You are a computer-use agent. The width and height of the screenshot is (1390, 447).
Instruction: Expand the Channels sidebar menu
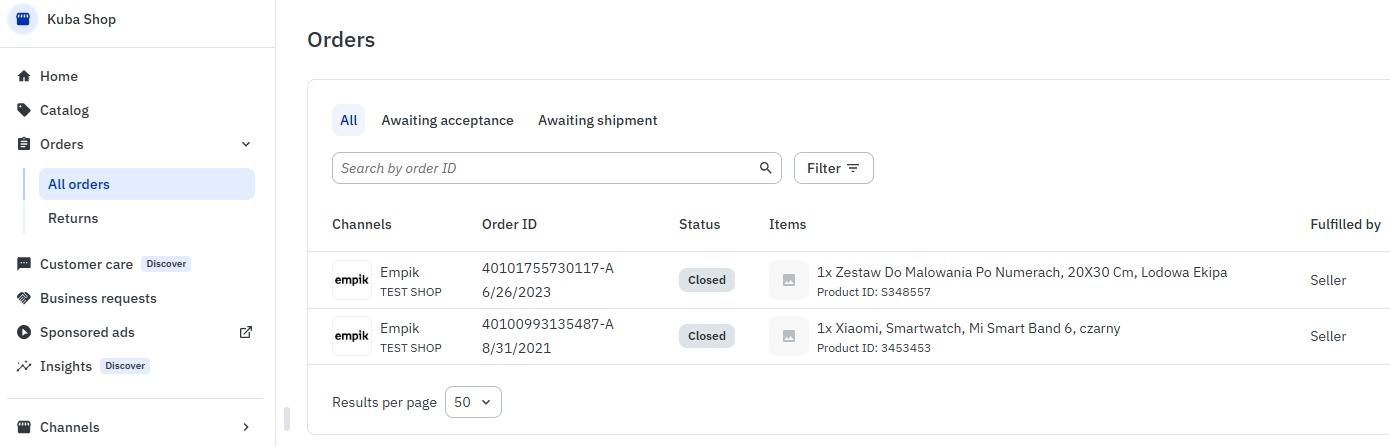(x=246, y=427)
